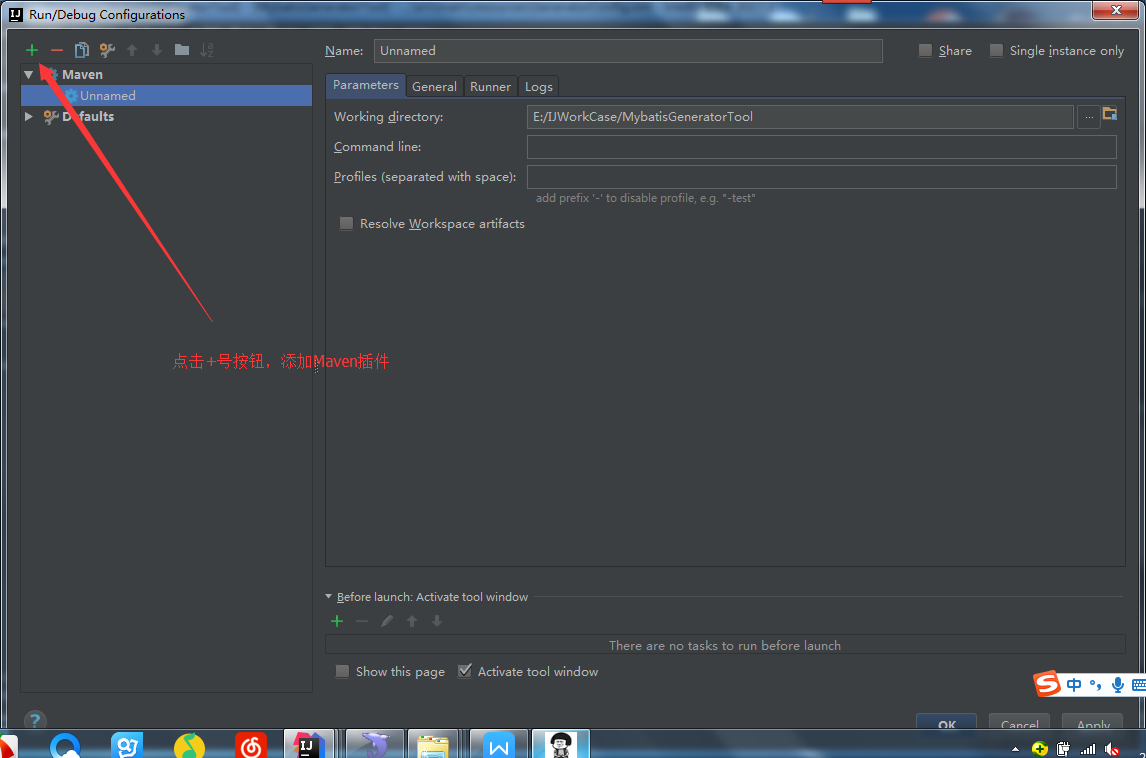The image size is (1146, 758).
Task: Click the Apply button
Action: (x=1093, y=722)
